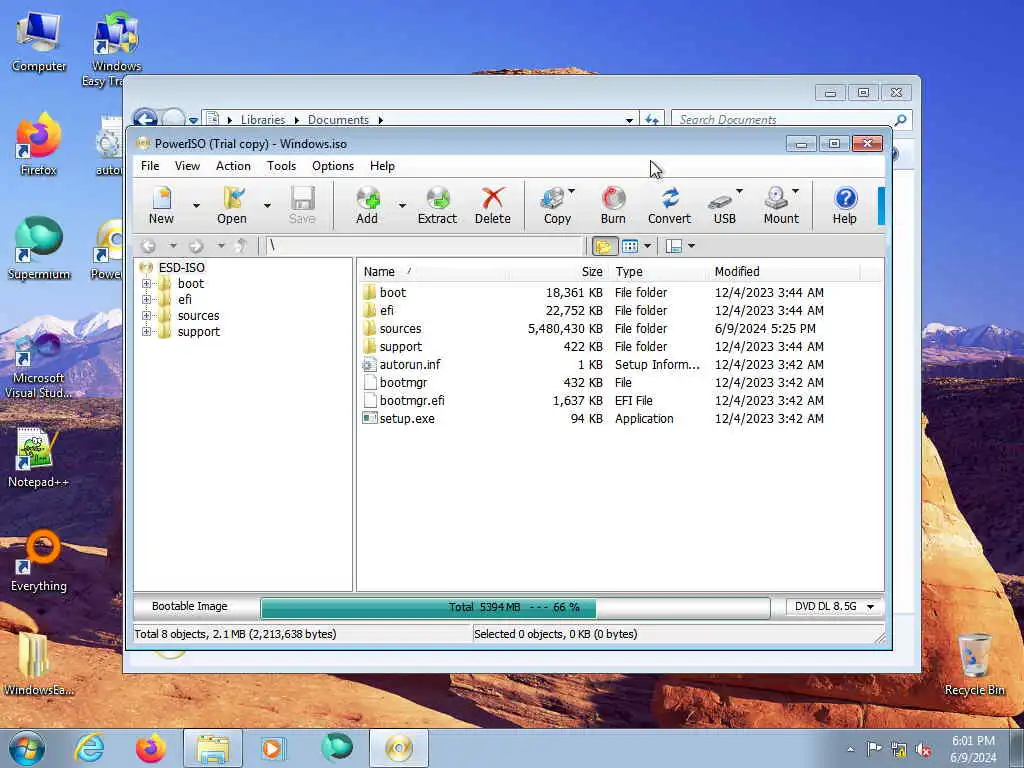The image size is (1024, 768).
Task: Open Internet Explorer from the taskbar
Action: pyautogui.click(x=89, y=748)
